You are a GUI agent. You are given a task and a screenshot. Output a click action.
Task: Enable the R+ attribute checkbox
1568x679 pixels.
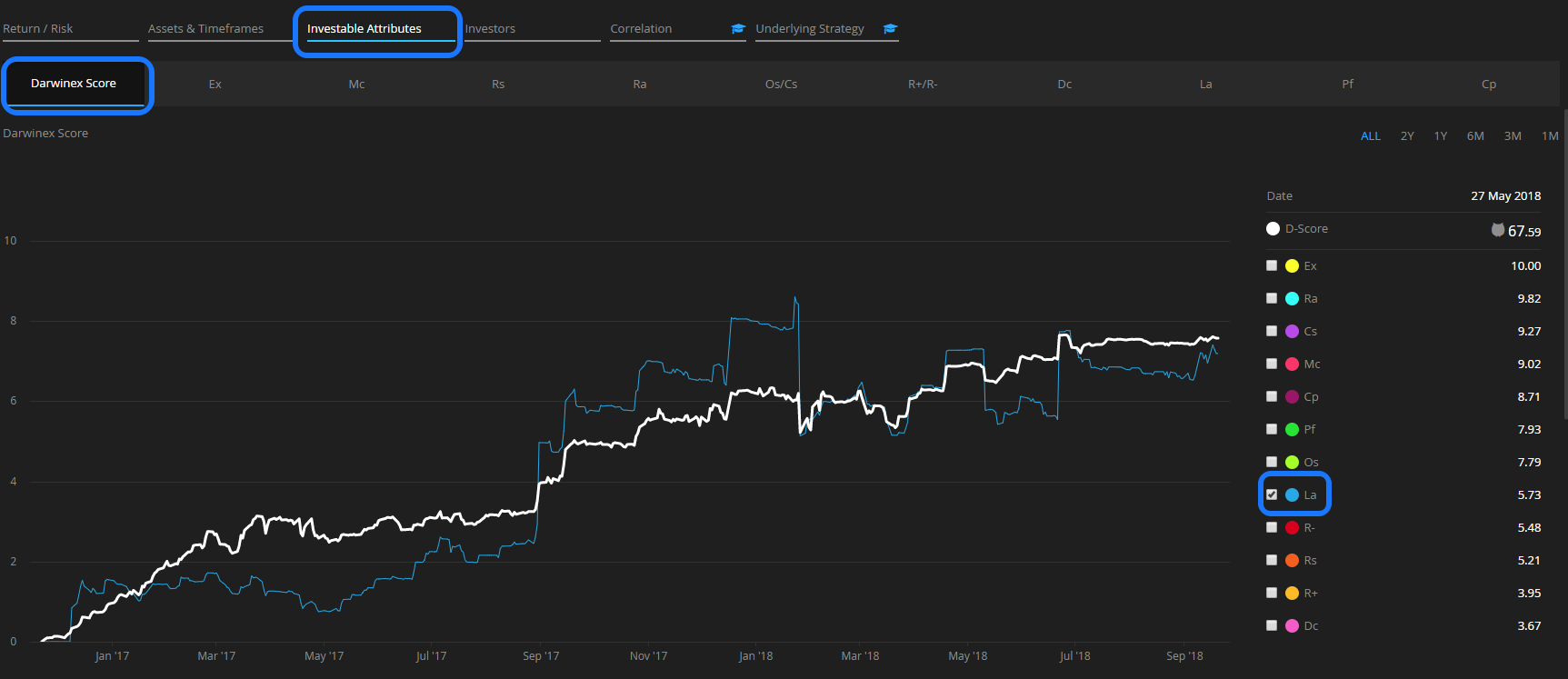click(1272, 593)
